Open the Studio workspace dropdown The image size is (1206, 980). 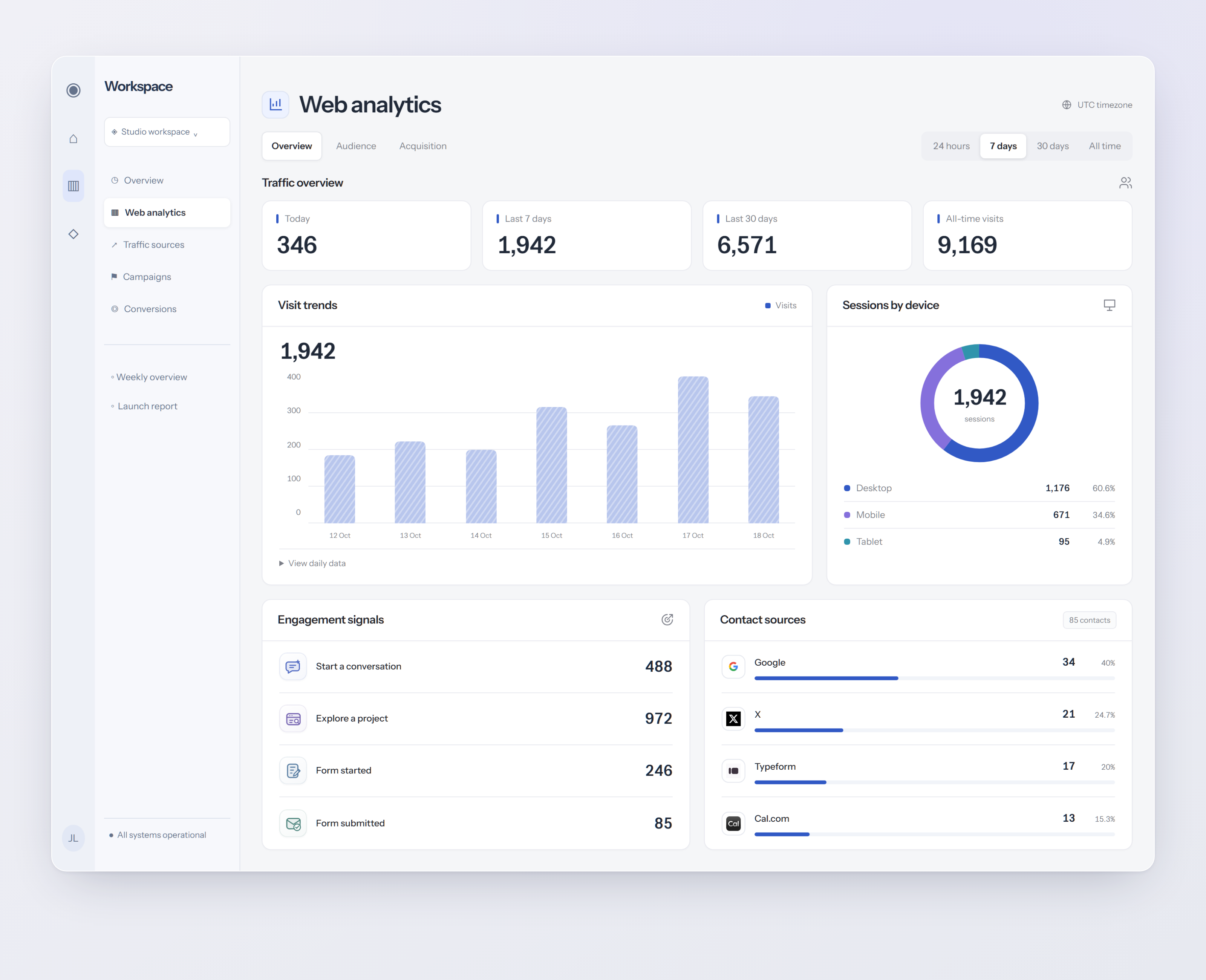pos(167,132)
